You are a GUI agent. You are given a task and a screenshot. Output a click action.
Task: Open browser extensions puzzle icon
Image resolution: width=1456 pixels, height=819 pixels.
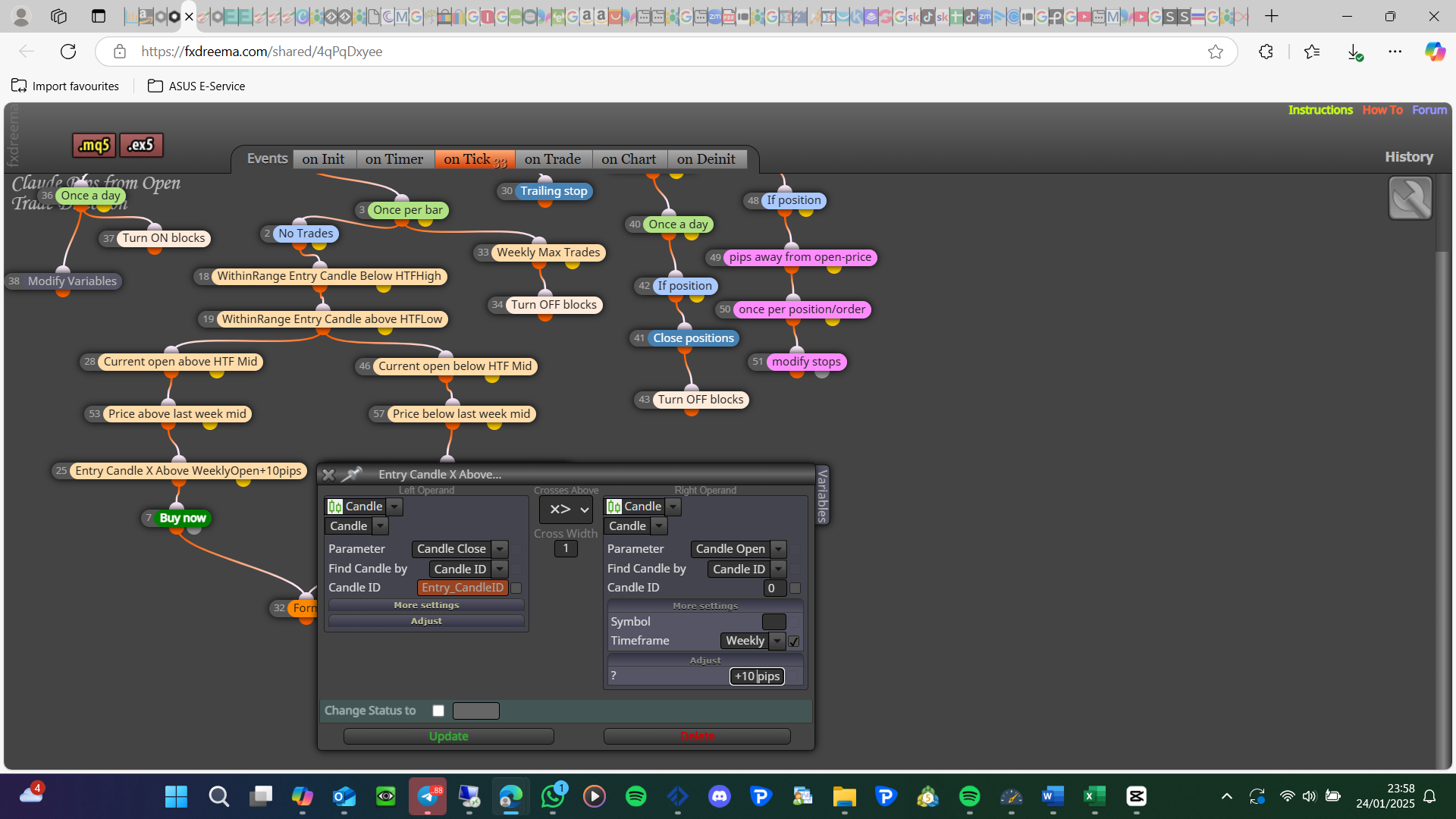point(1266,52)
